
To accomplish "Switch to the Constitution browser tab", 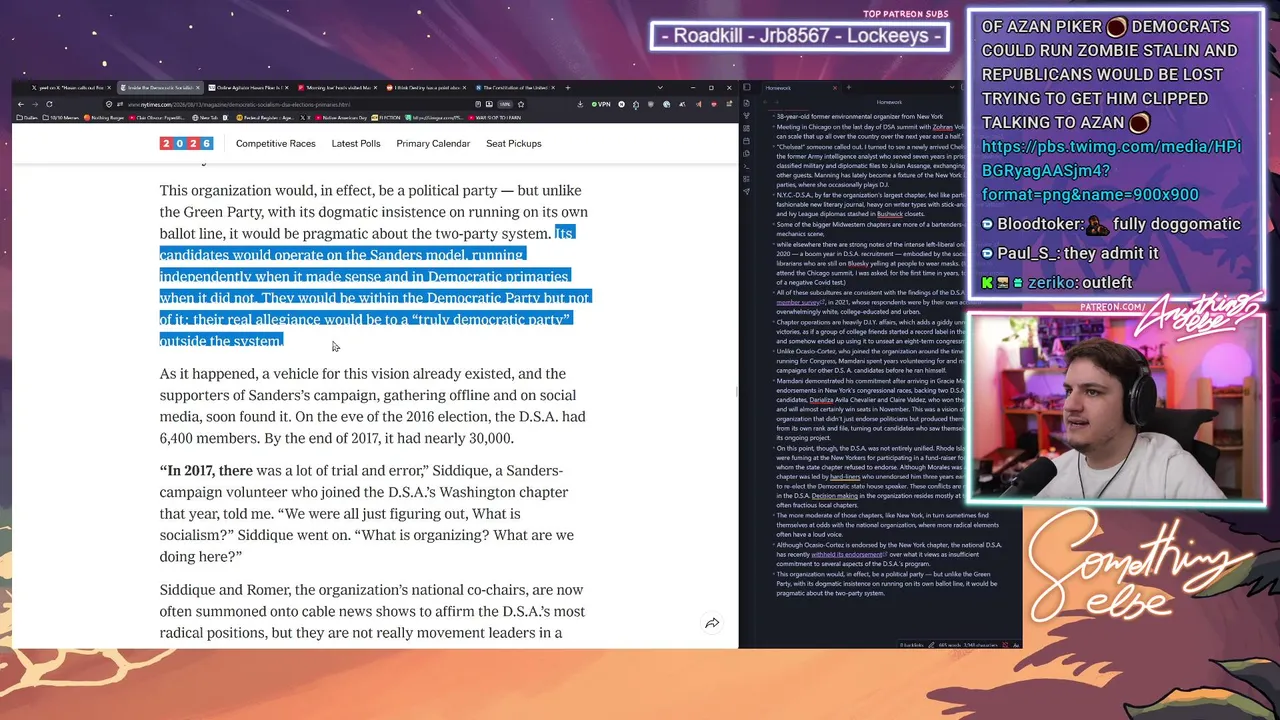I will (x=515, y=88).
